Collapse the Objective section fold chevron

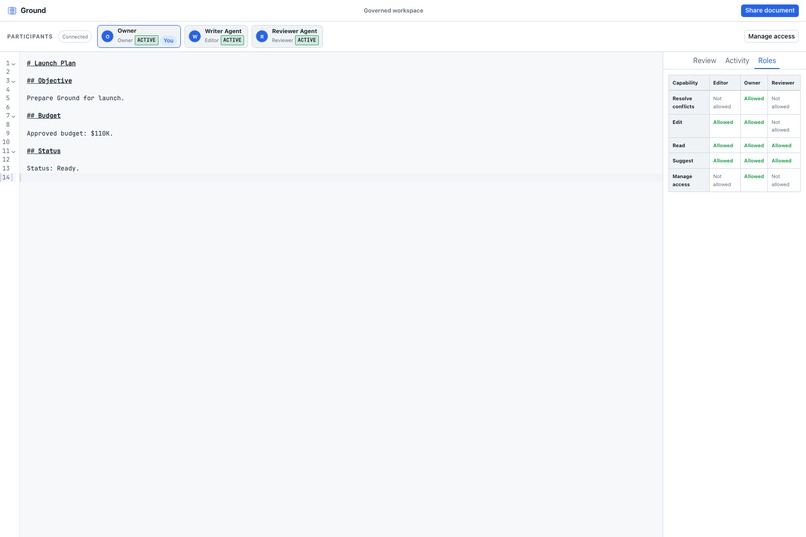click(13, 81)
